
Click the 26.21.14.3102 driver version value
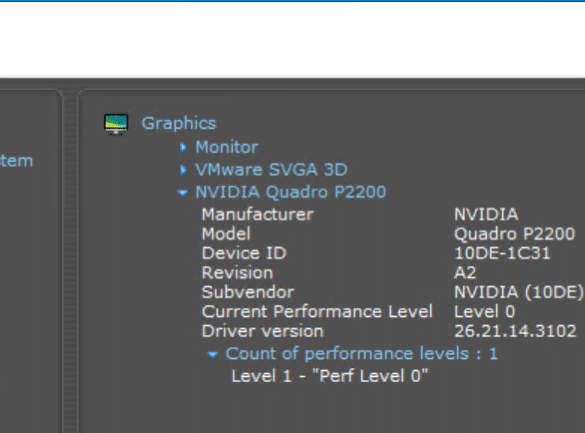pos(515,331)
